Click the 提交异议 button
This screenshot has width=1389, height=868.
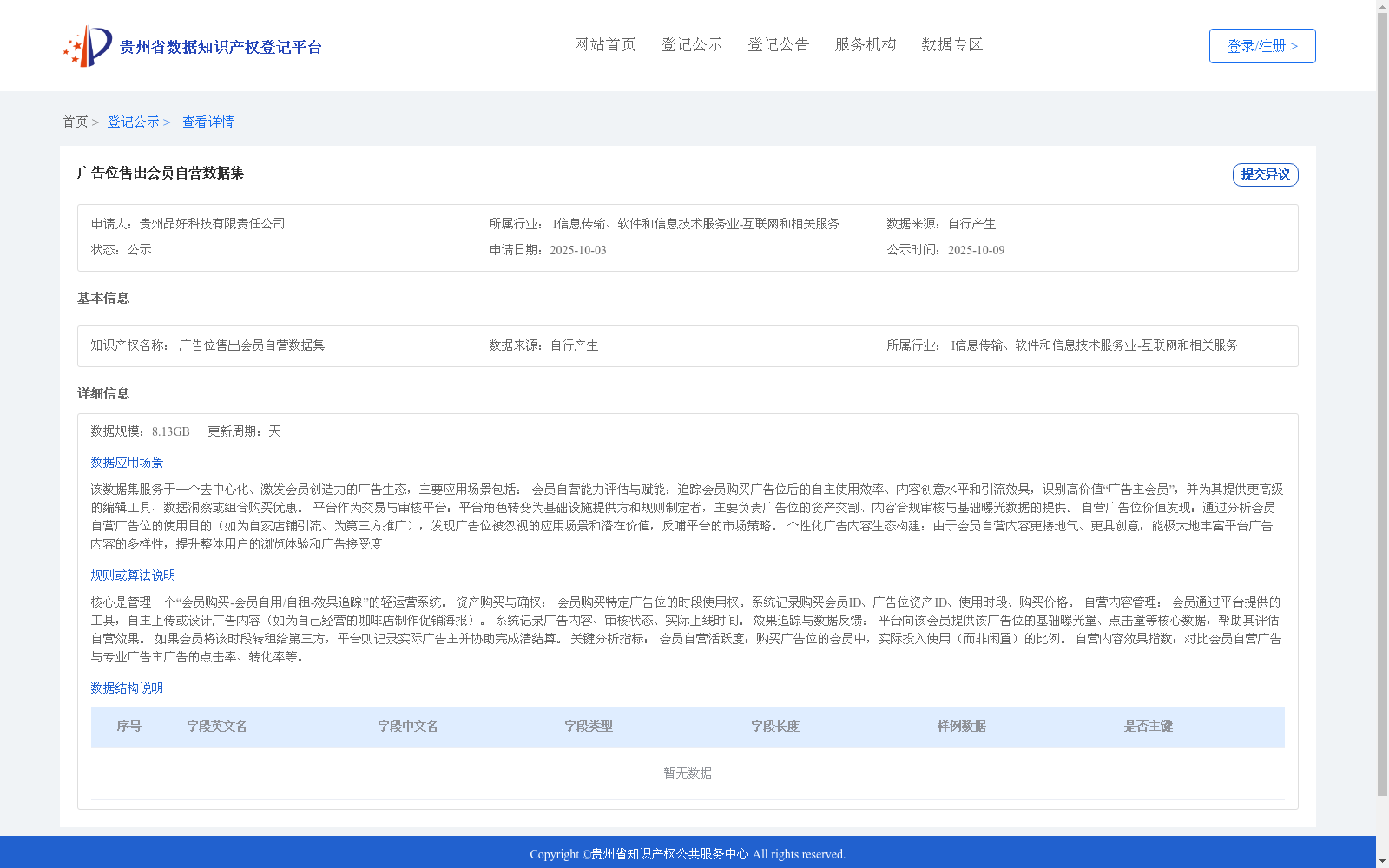[x=1266, y=174]
